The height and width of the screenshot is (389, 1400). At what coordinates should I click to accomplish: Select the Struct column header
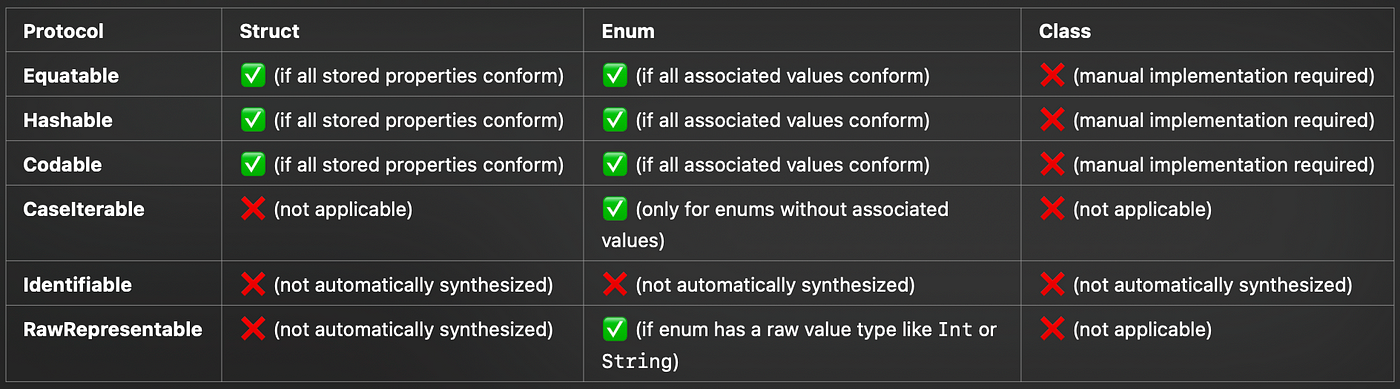[x=269, y=31]
